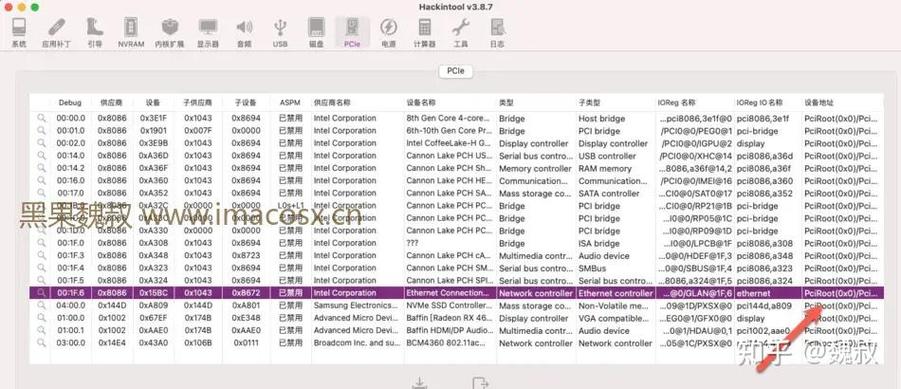Click the update PCI IDs download icon

(420, 383)
